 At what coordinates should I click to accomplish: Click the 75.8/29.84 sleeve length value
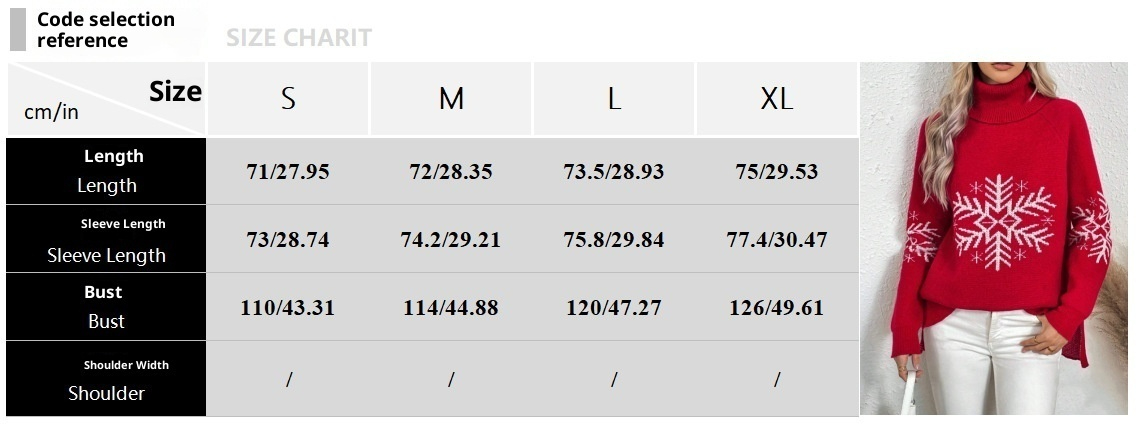(614, 240)
